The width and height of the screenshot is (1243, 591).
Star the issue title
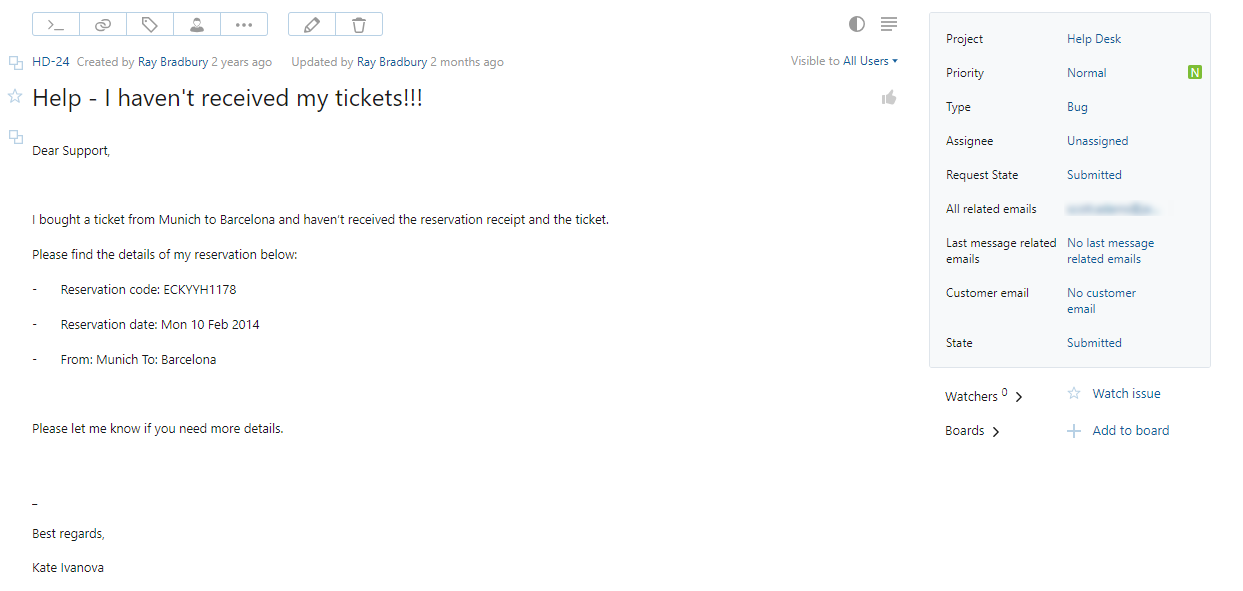(15, 96)
